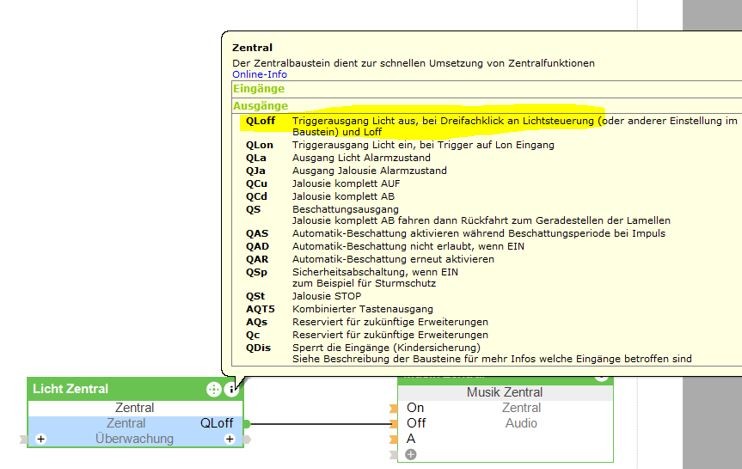This screenshot has height=469, width=742.
Task: Click the Überwachung row in Licht Zentral
Action: coord(135,439)
